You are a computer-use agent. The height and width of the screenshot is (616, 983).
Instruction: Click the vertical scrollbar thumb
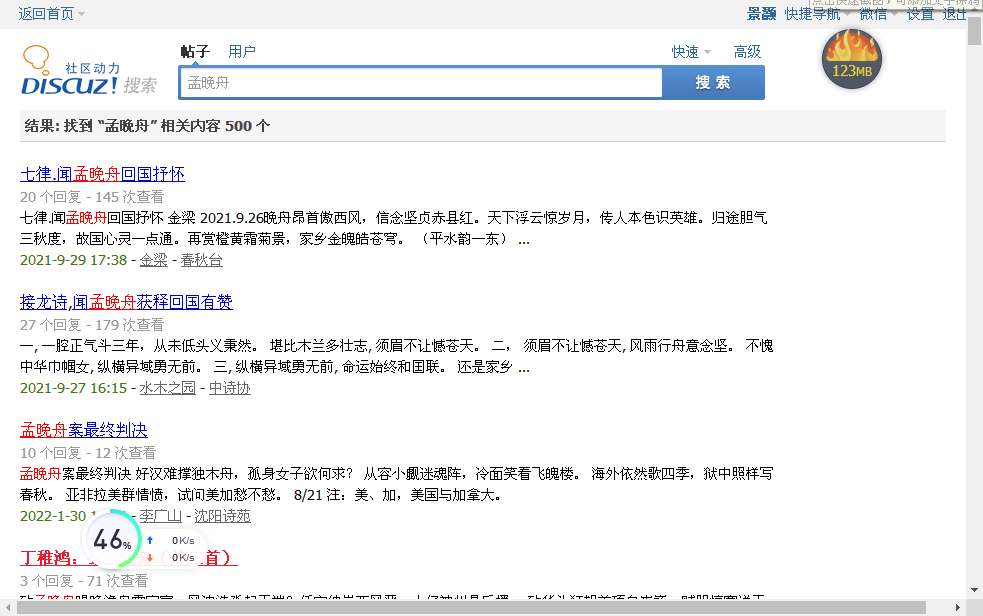click(974, 32)
